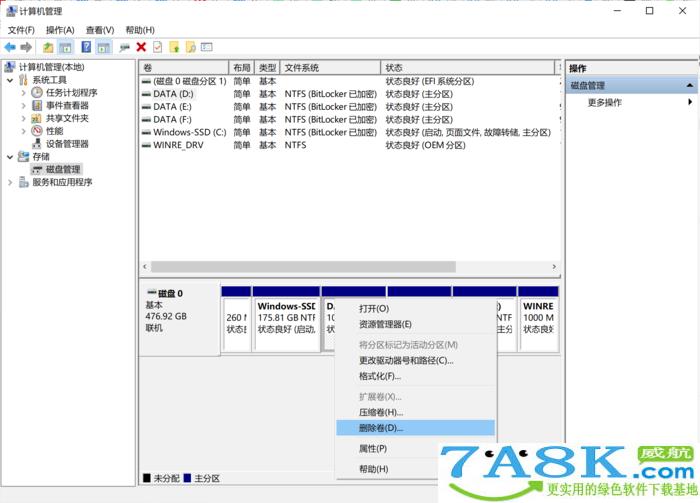
Task: Click the connect drive icon before red X
Action: click(124, 47)
